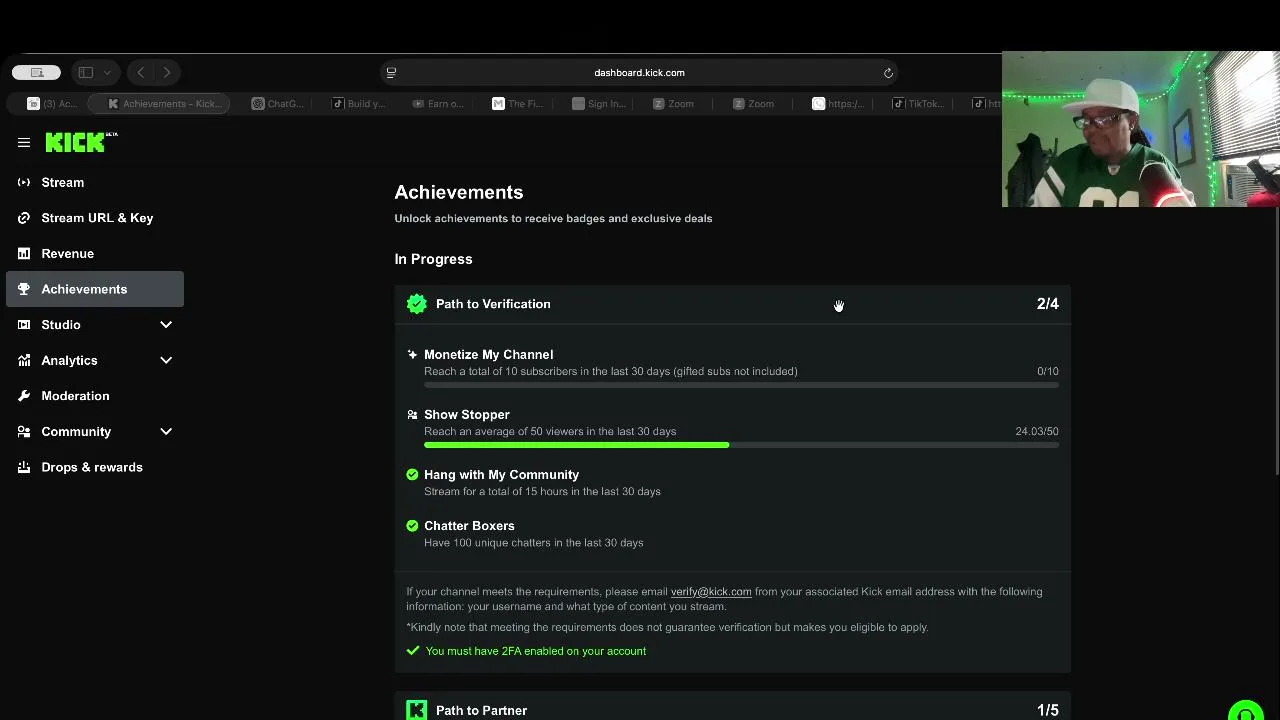Click the Chatter Boxers completed checkmark

point(412,526)
